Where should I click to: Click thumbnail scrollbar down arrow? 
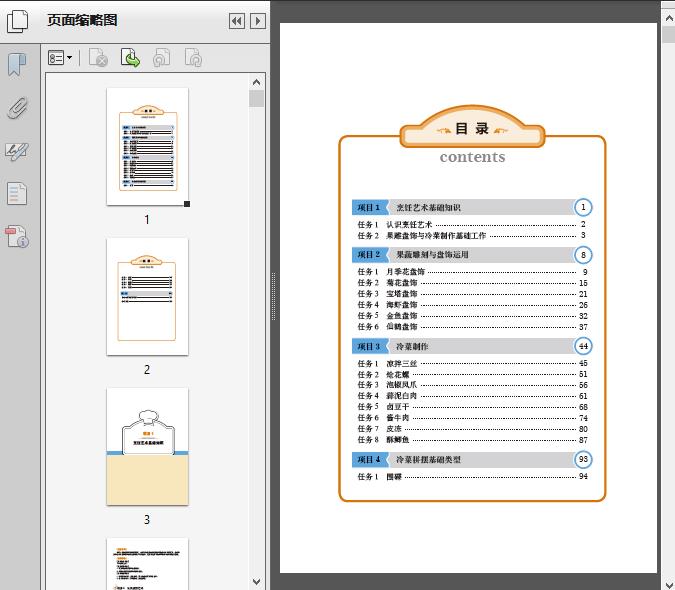point(257,582)
